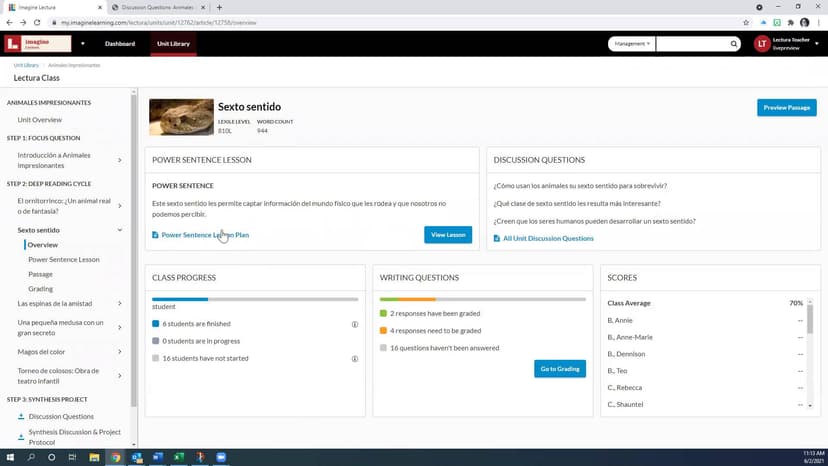828x466 pixels.
Task: Collapse the Sexto sentido section
Action: pos(120,230)
